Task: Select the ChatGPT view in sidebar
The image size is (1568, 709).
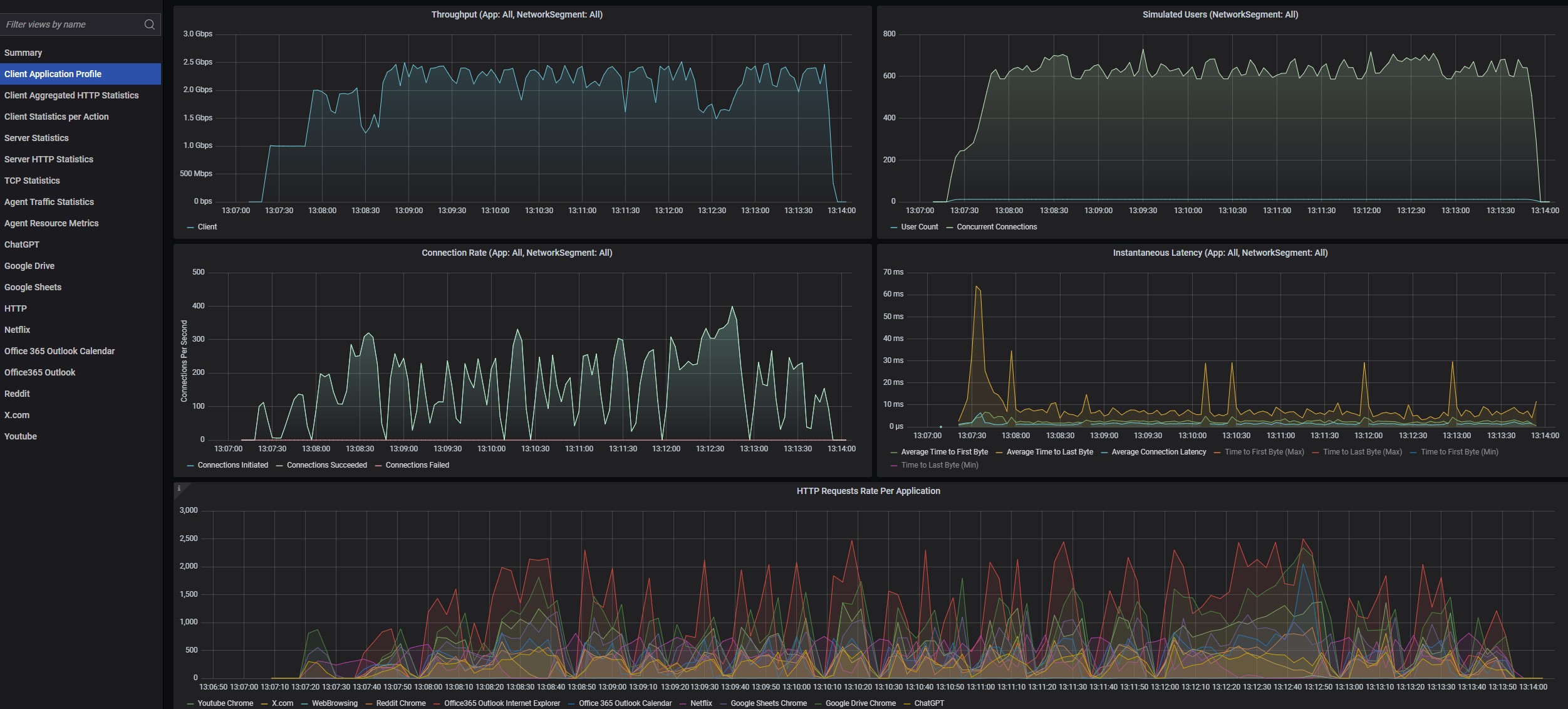Action: (x=22, y=244)
